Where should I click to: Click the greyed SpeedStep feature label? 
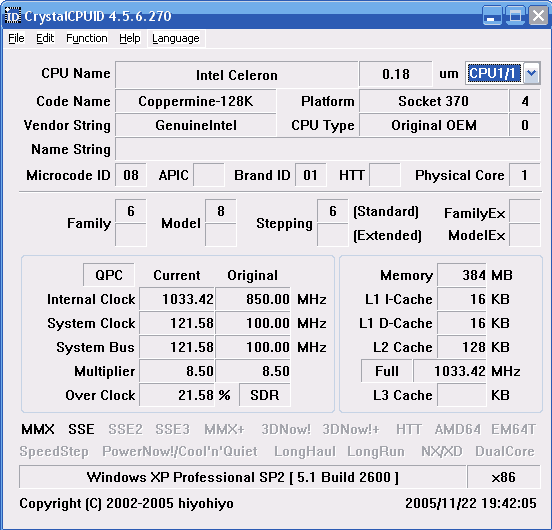tap(54, 452)
